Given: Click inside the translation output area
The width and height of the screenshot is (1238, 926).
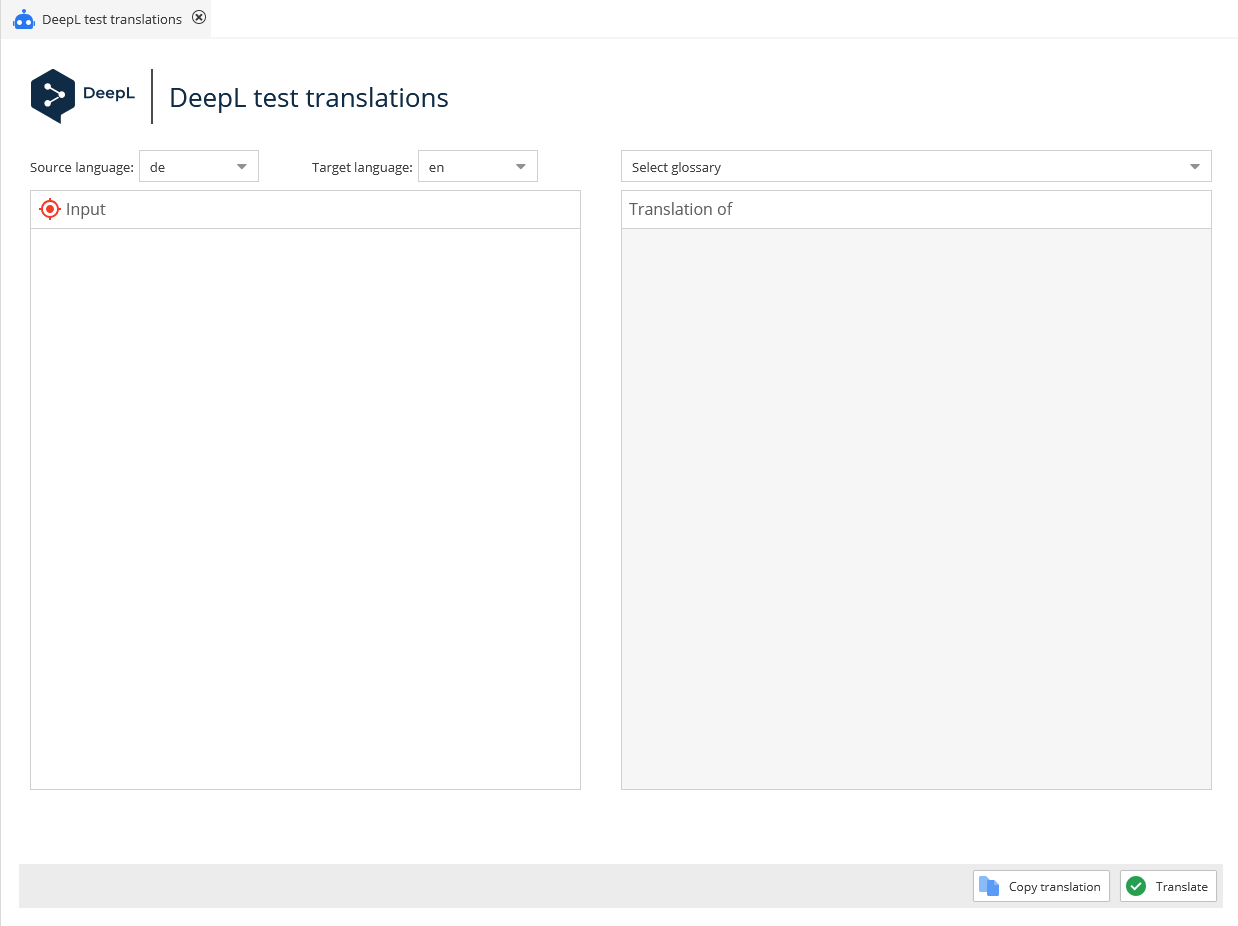Looking at the screenshot, I should [916, 509].
